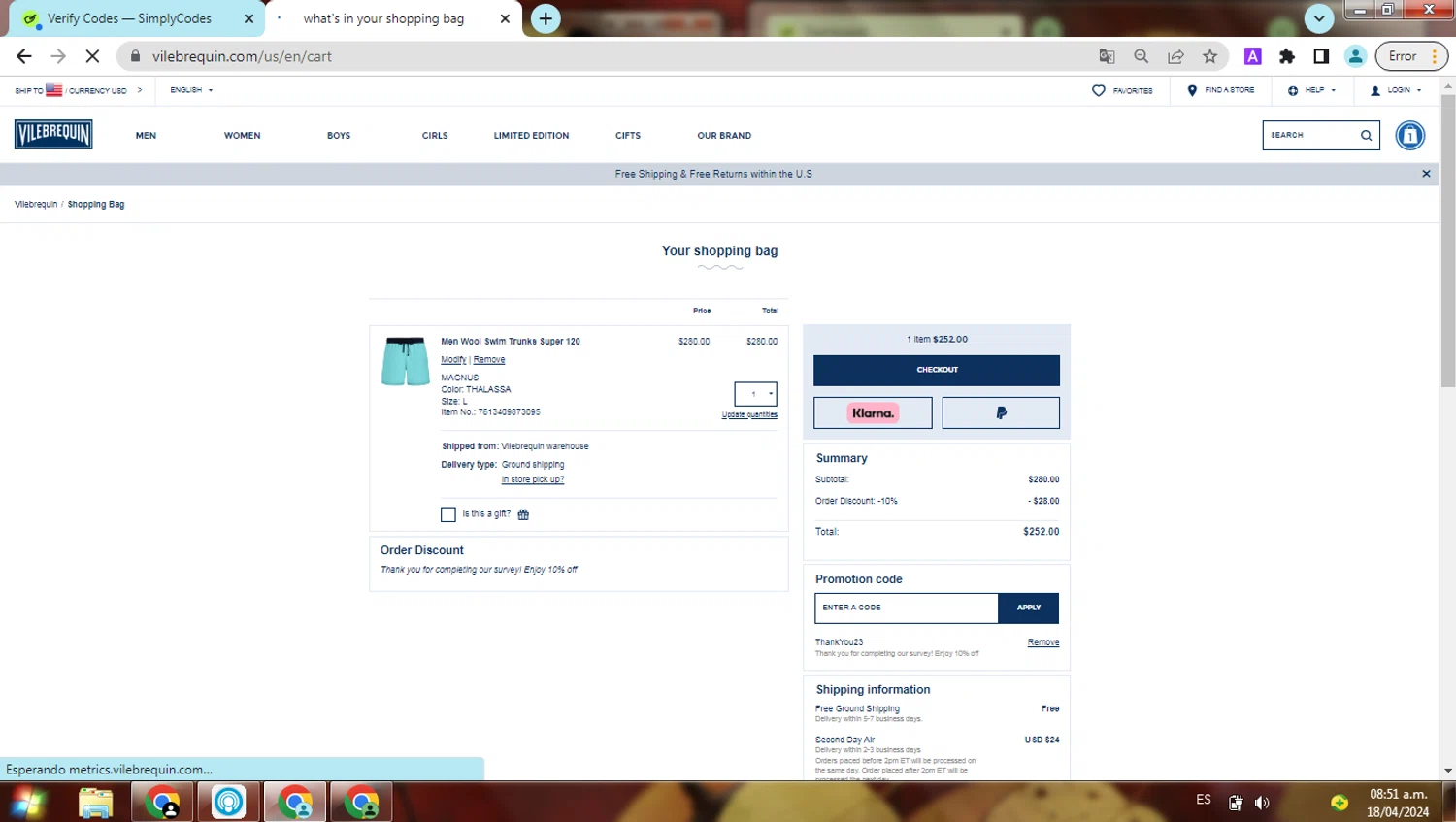
Task: Click the search magnifier icon
Action: (1366, 136)
